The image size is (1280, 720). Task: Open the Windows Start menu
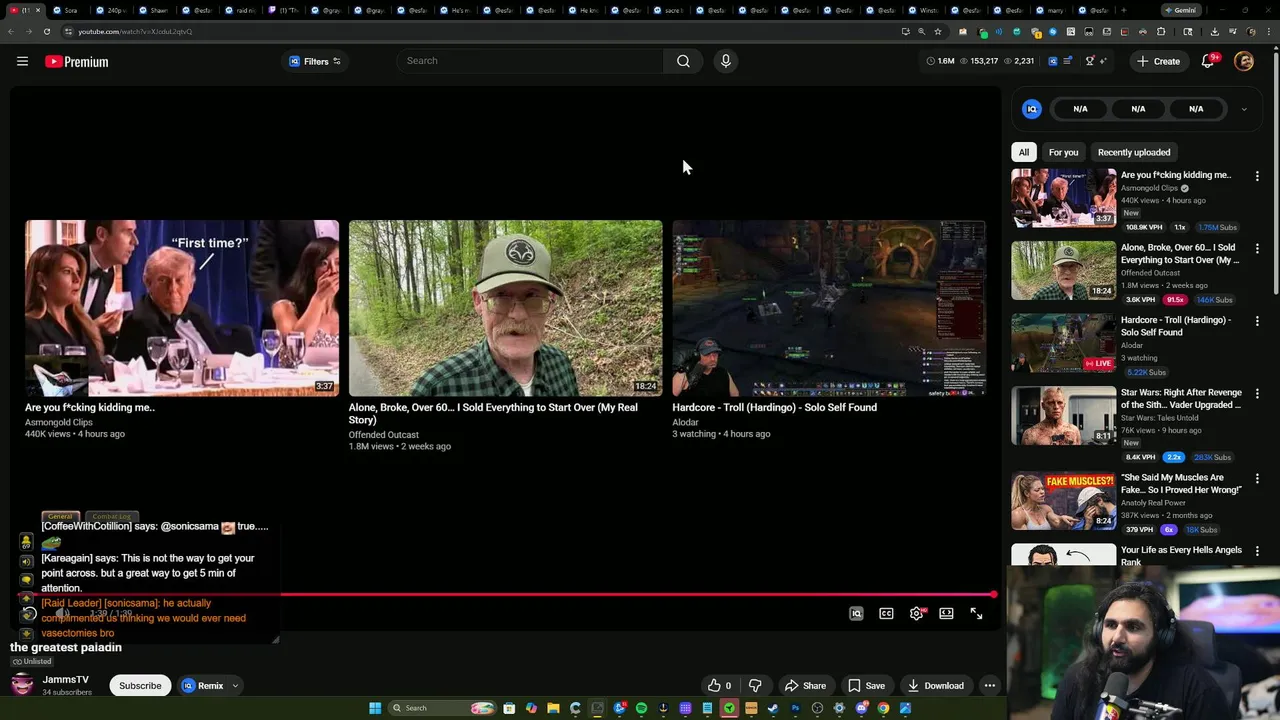pos(375,708)
